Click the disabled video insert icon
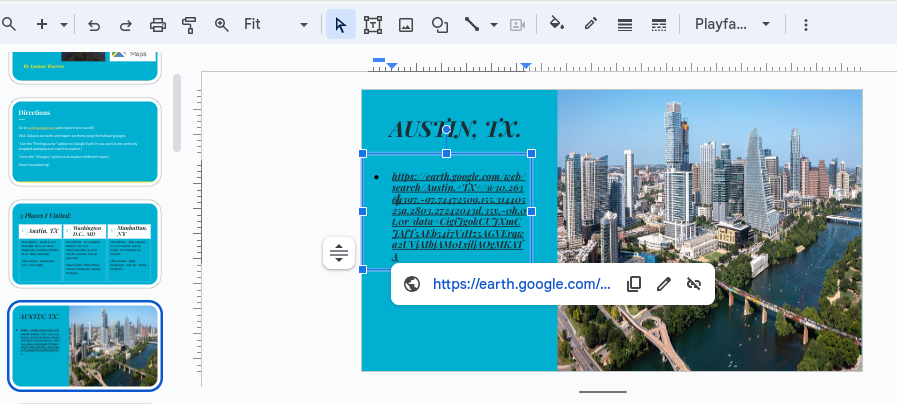Image resolution: width=897 pixels, height=404 pixels. (517, 25)
